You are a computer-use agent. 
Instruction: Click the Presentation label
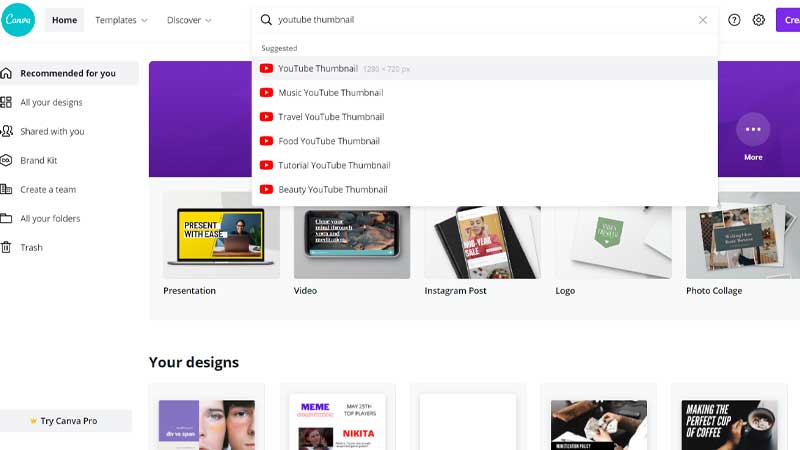pos(189,290)
